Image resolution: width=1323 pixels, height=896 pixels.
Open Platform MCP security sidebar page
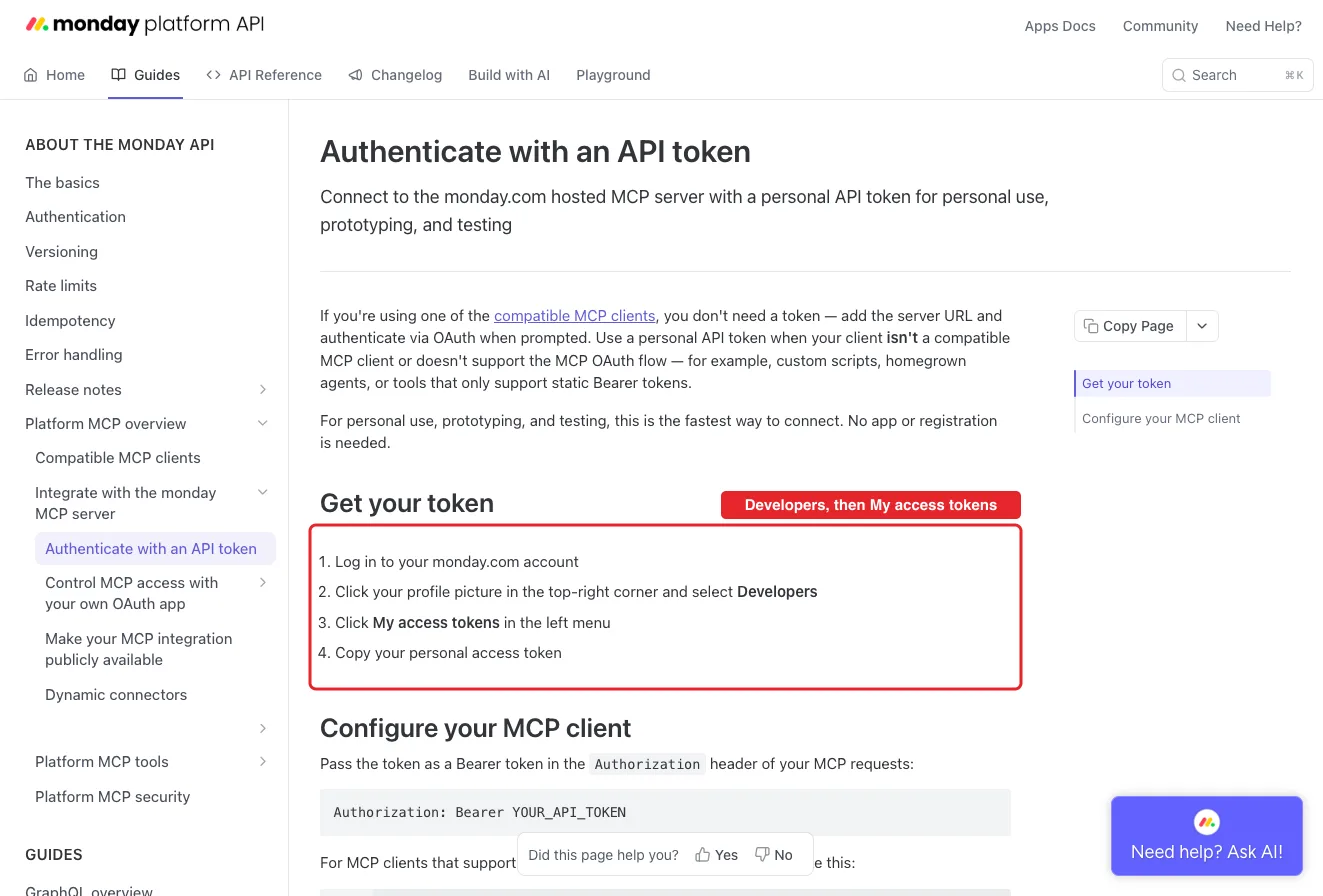(112, 796)
